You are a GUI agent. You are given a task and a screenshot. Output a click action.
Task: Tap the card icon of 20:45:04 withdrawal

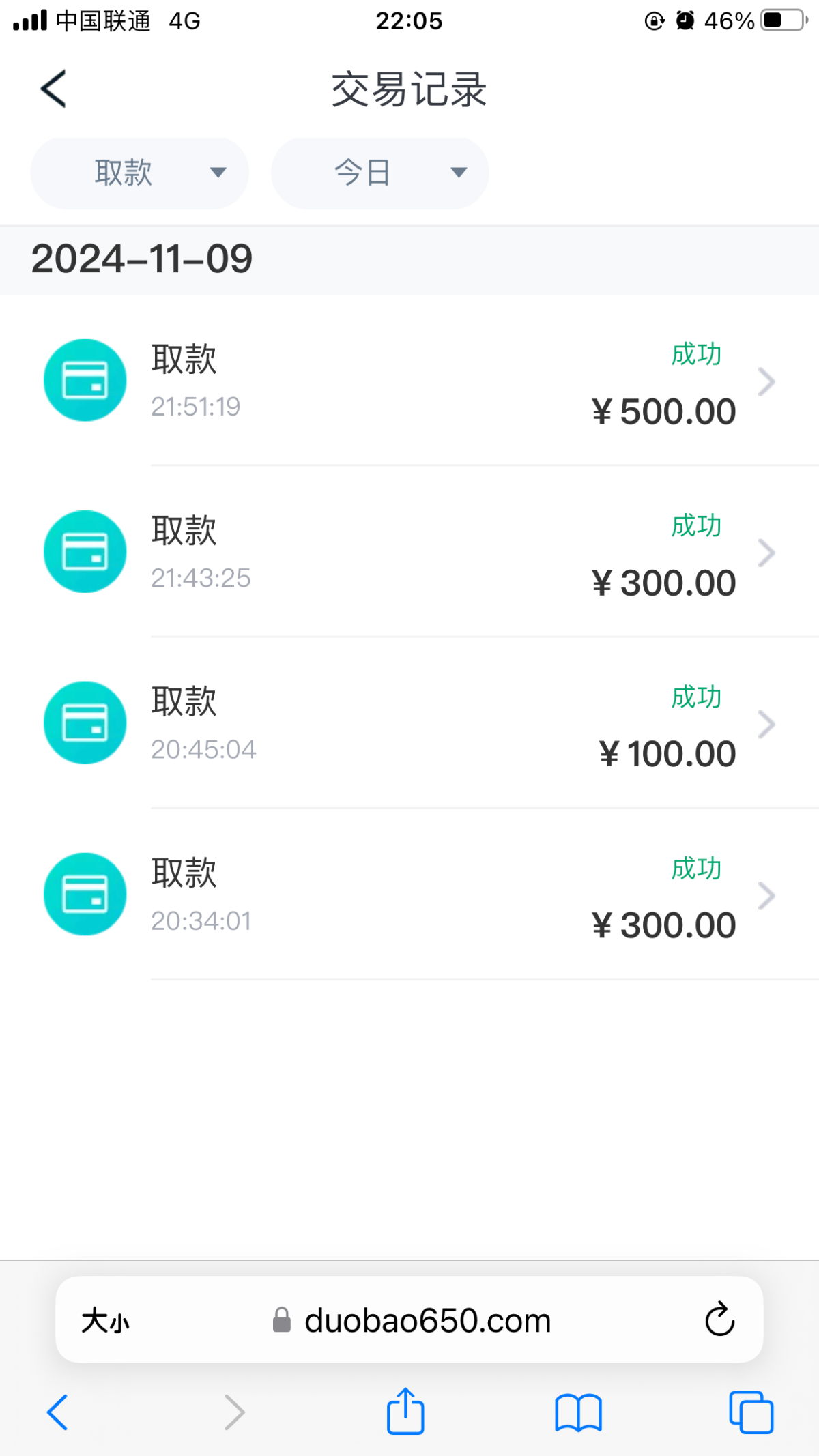pos(85,723)
